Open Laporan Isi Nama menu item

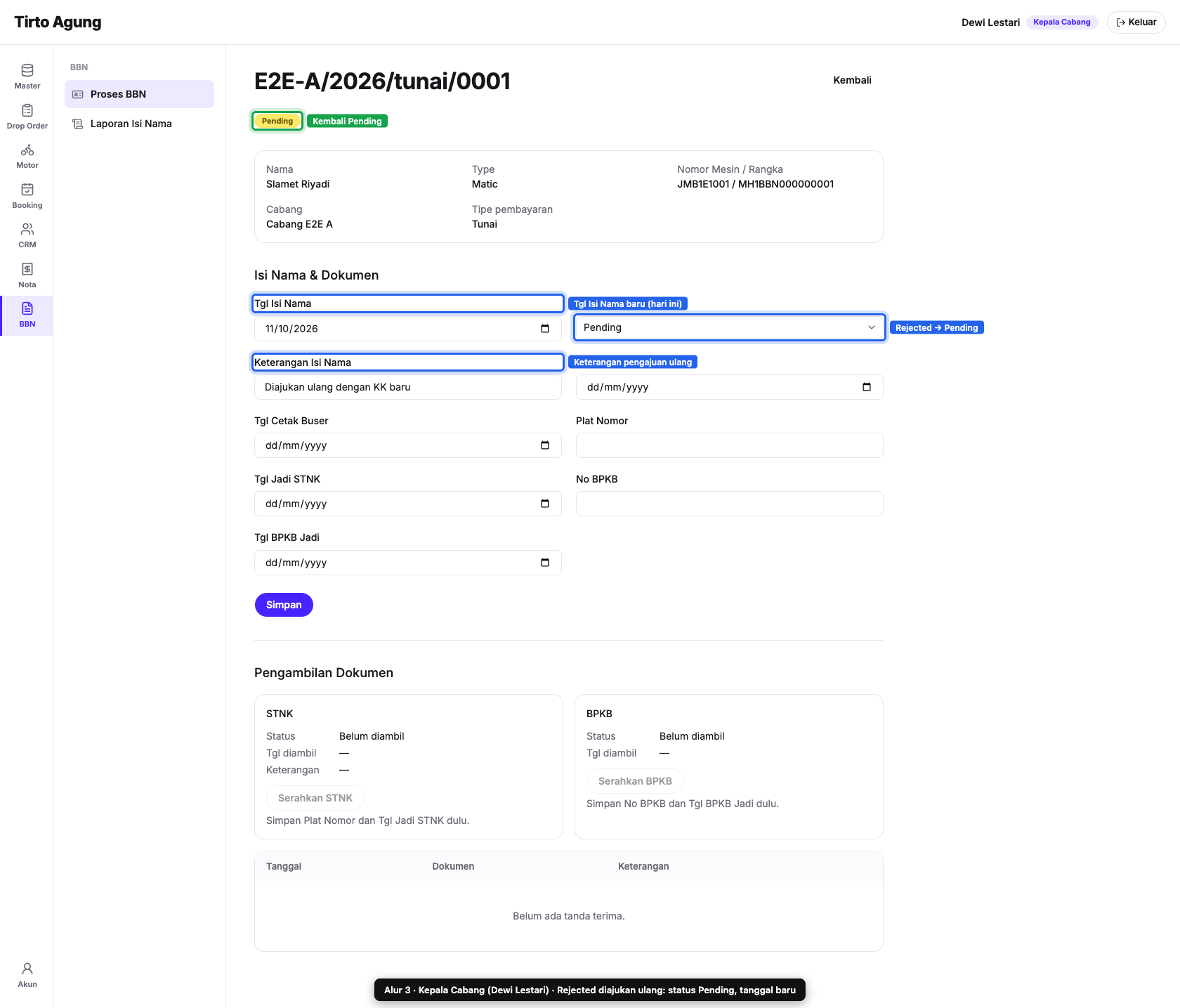(139, 124)
